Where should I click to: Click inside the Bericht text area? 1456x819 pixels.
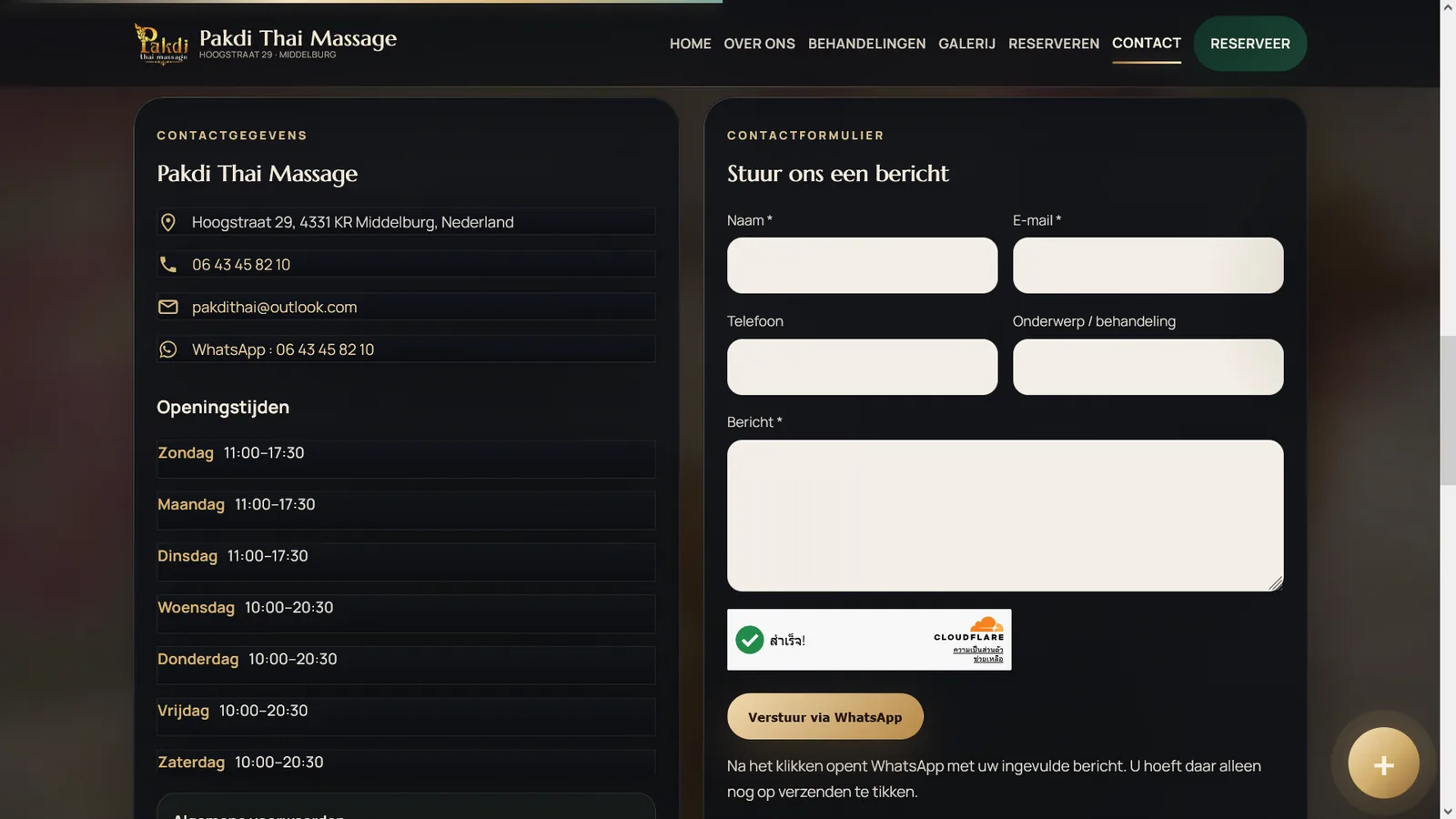click(1005, 516)
